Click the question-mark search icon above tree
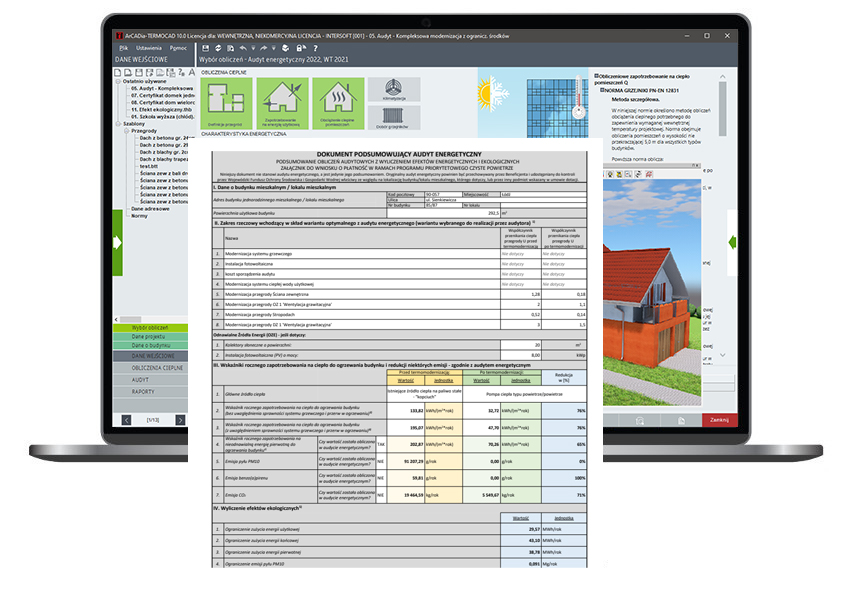Screen dimensions: 850x590 click(181, 72)
